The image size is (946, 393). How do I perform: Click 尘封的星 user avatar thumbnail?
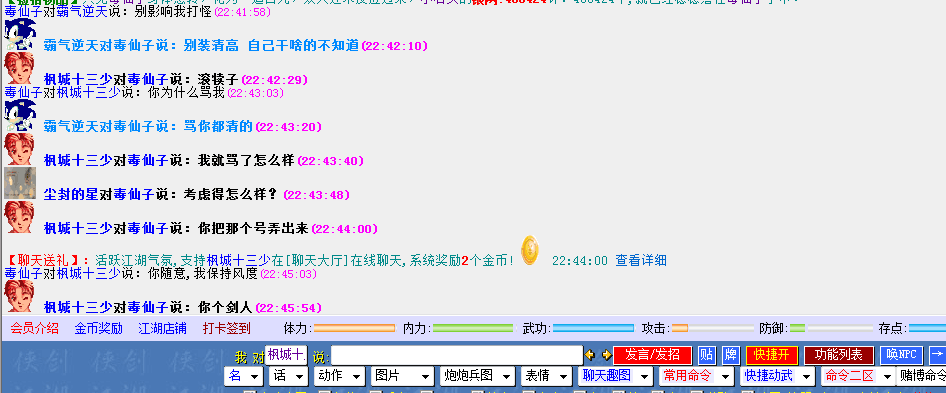[20, 184]
